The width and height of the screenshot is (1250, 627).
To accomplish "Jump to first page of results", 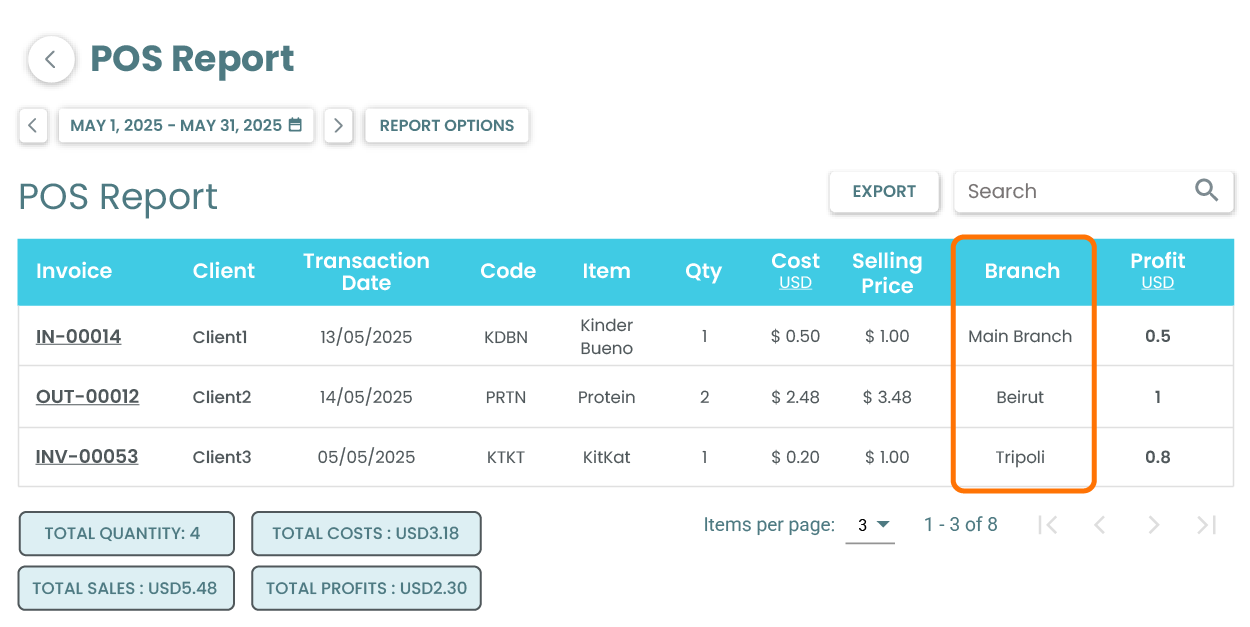I will (x=1047, y=525).
